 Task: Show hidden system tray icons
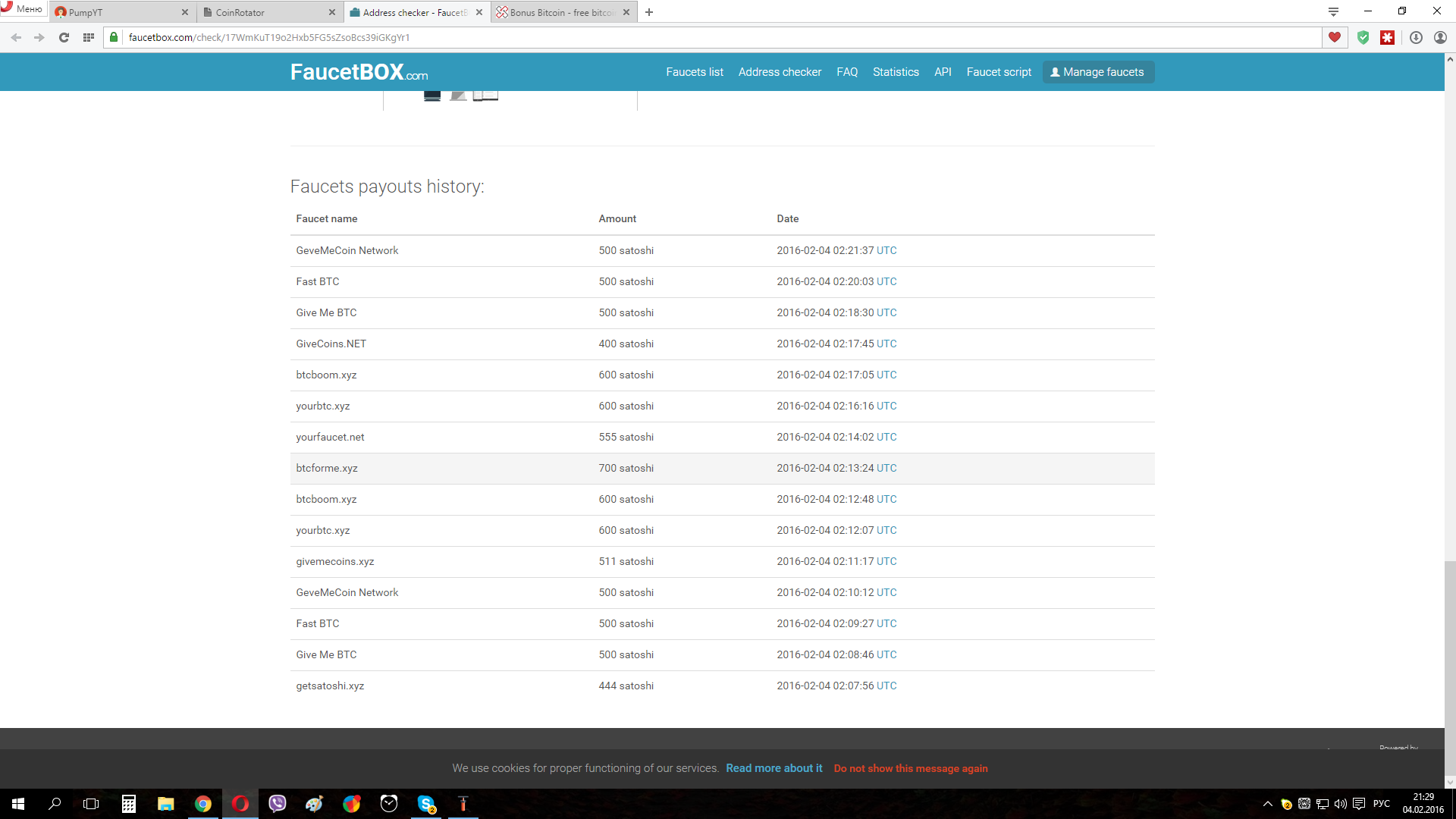(1267, 804)
